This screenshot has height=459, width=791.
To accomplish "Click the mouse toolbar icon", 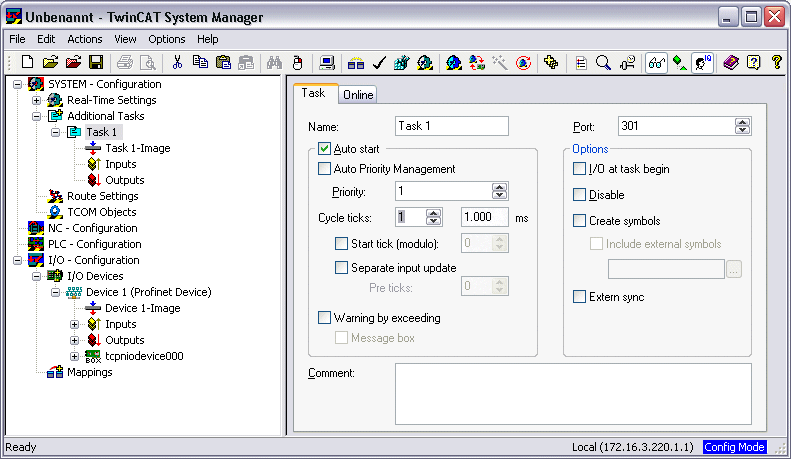I will 298,63.
